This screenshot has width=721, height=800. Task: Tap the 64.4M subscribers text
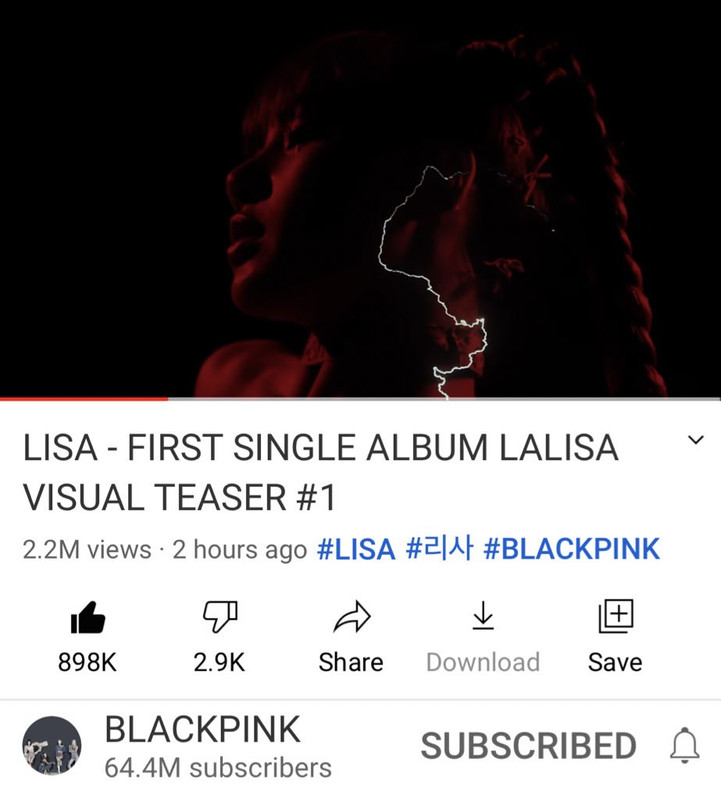[x=218, y=768]
